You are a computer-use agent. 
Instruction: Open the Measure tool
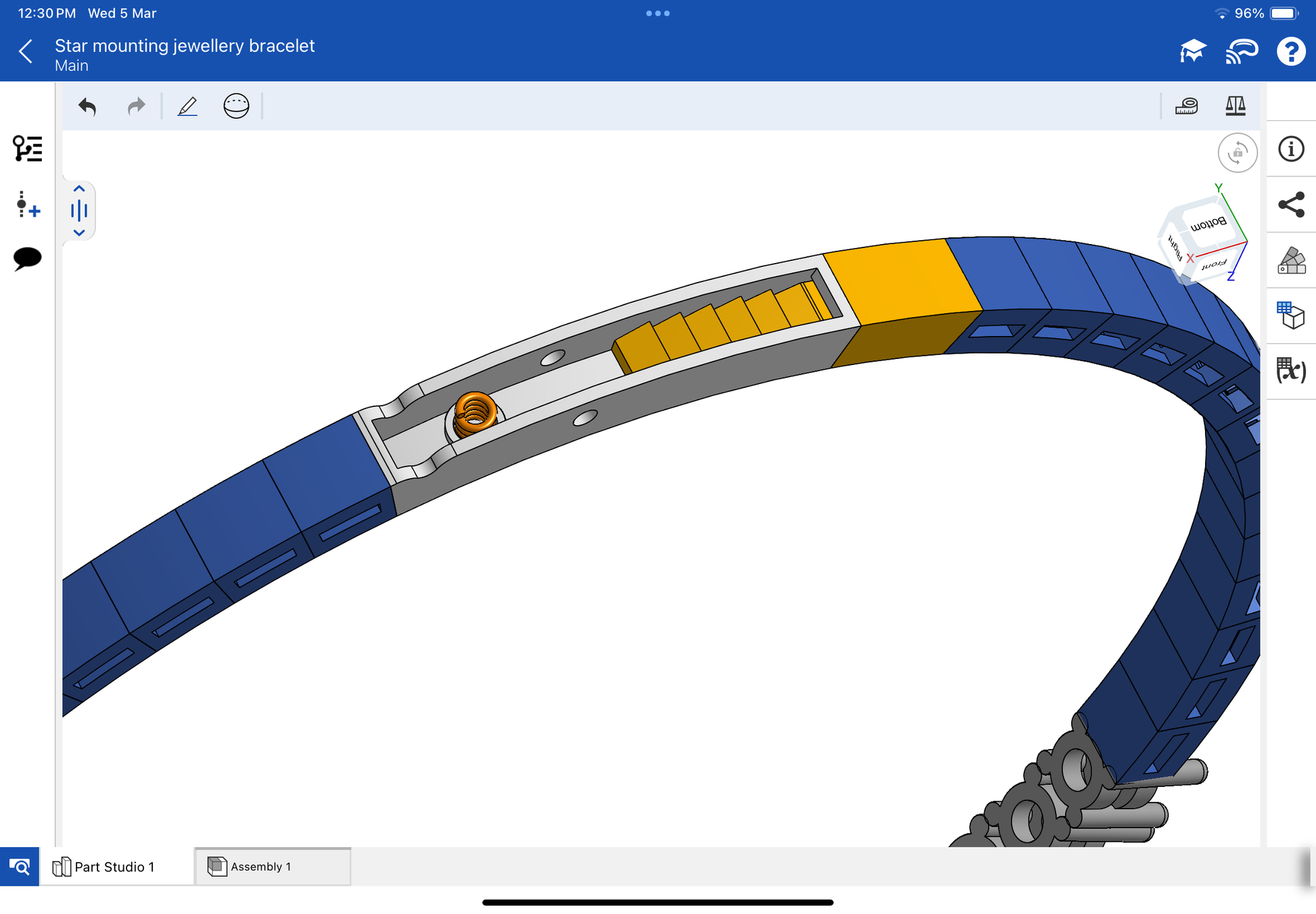tap(1186, 106)
